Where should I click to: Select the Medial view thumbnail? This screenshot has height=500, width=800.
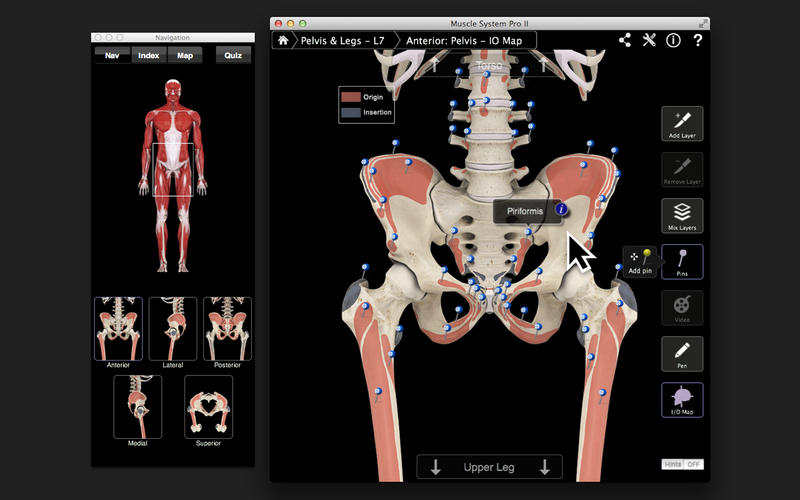click(x=138, y=407)
